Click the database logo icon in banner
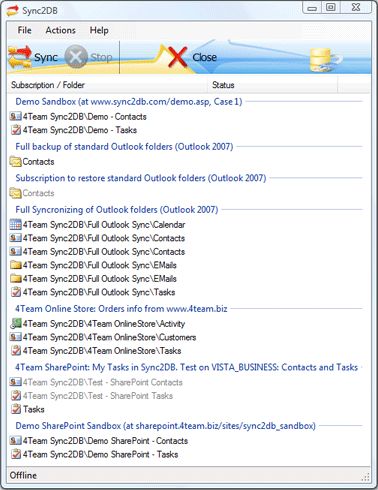The image size is (378, 490). coord(325,60)
